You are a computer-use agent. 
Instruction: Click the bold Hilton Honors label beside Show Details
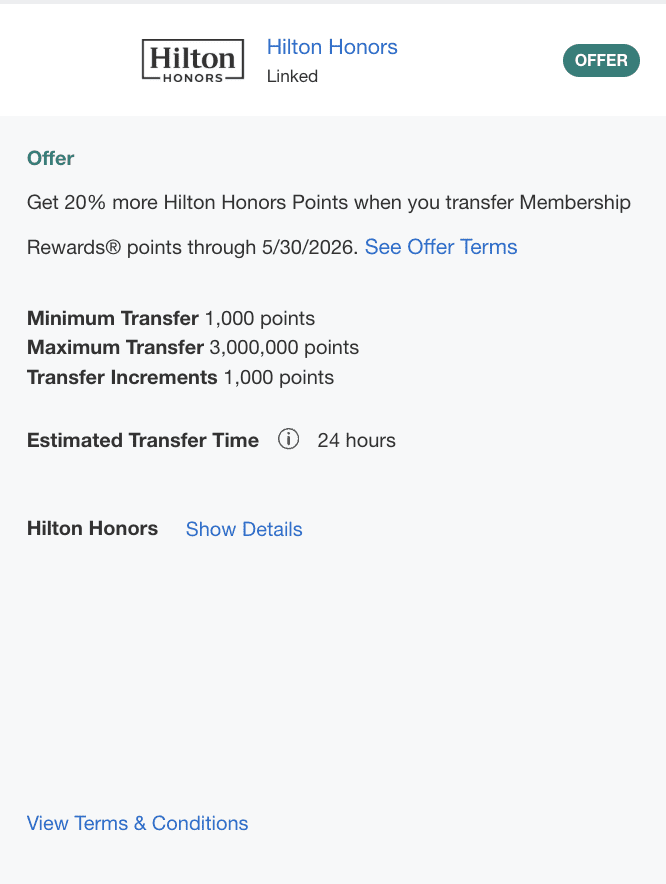[x=92, y=528]
